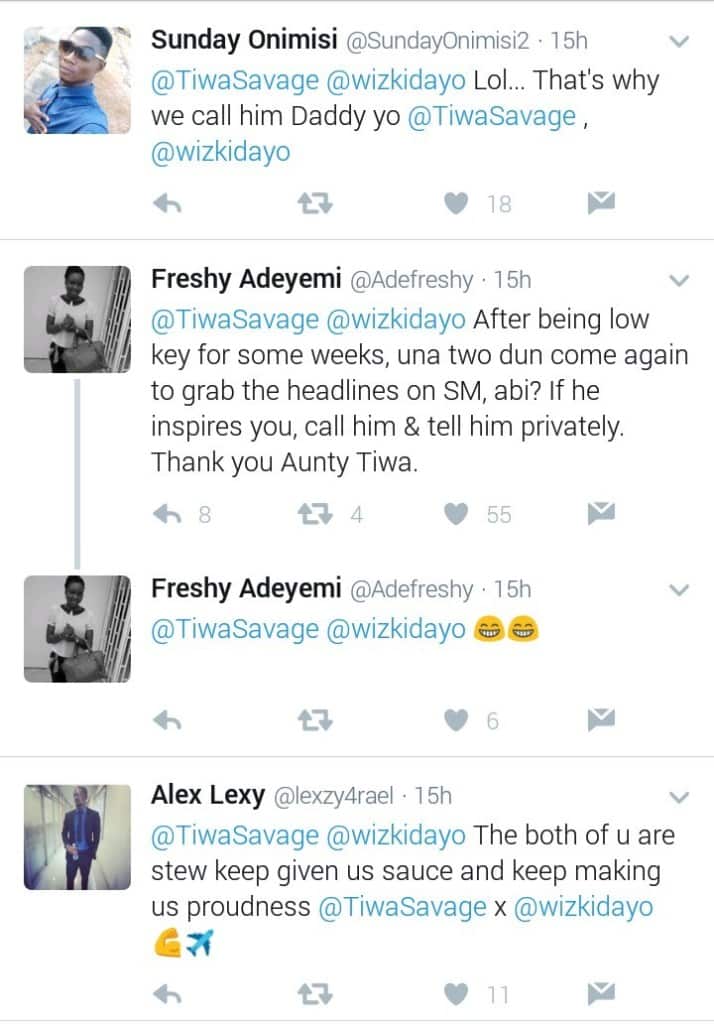The height and width of the screenshot is (1024, 714).
Task: Retweet Sunday Onimisi's tweet
Action: (x=316, y=204)
